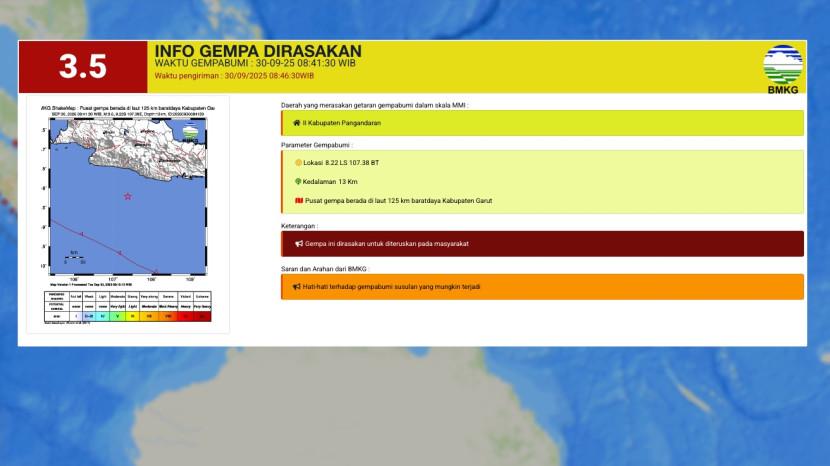830x466 pixels.
Task: Click the BMKG logo in the header
Action: click(782, 68)
